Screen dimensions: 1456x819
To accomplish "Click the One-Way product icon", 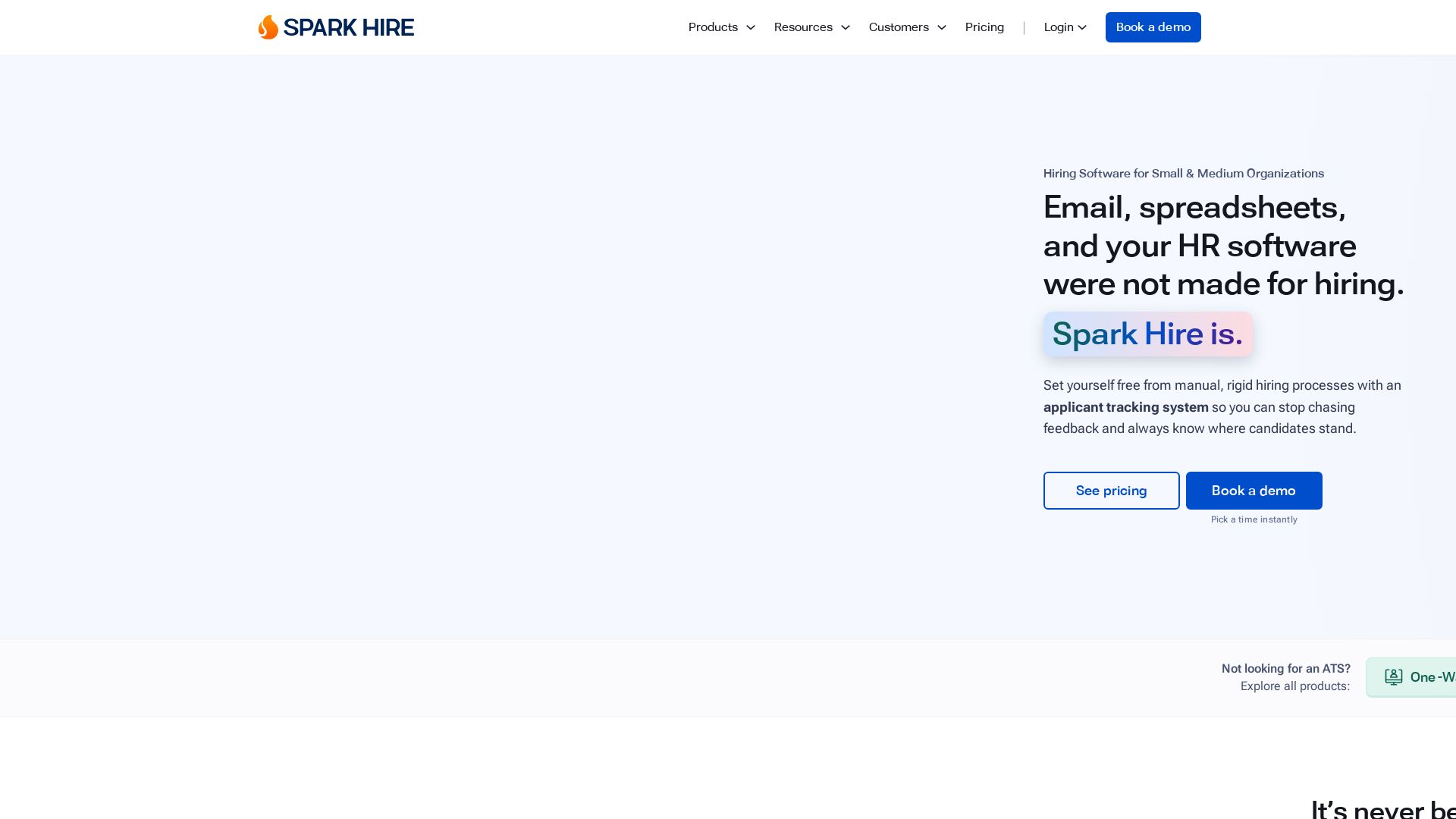I will [x=1394, y=676].
